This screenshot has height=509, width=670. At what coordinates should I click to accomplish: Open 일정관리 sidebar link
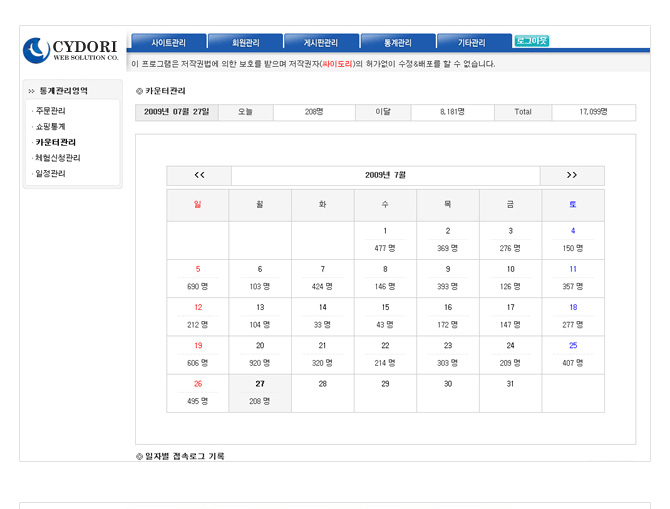51,174
